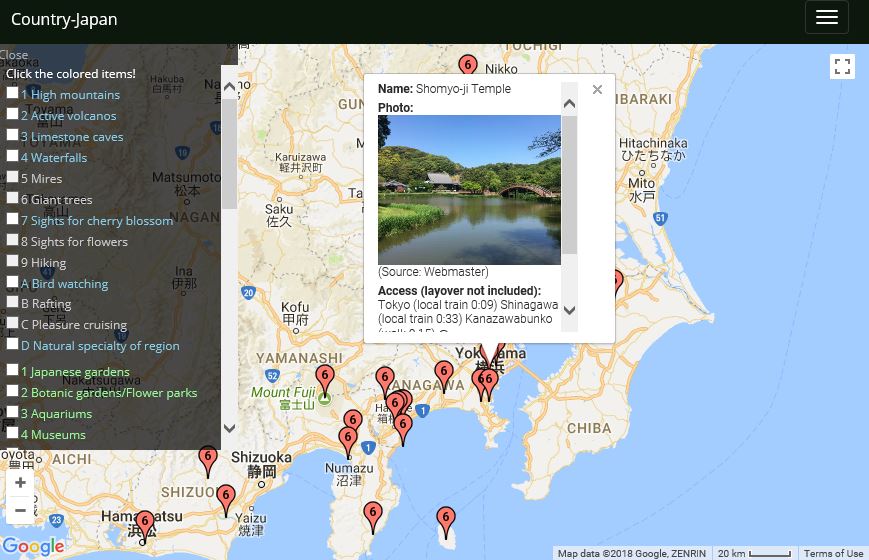Image resolution: width=869 pixels, height=560 pixels.
Task: Close the category sidebar panel
Action: click(14, 55)
